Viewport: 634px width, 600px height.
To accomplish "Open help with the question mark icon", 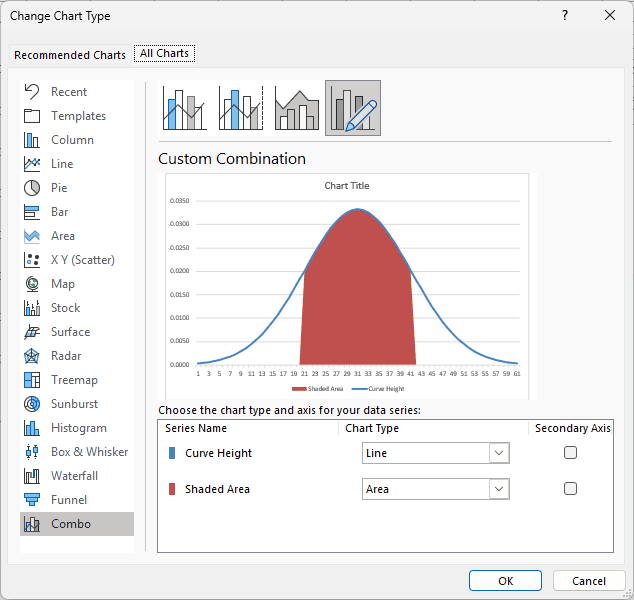I will tap(565, 15).
